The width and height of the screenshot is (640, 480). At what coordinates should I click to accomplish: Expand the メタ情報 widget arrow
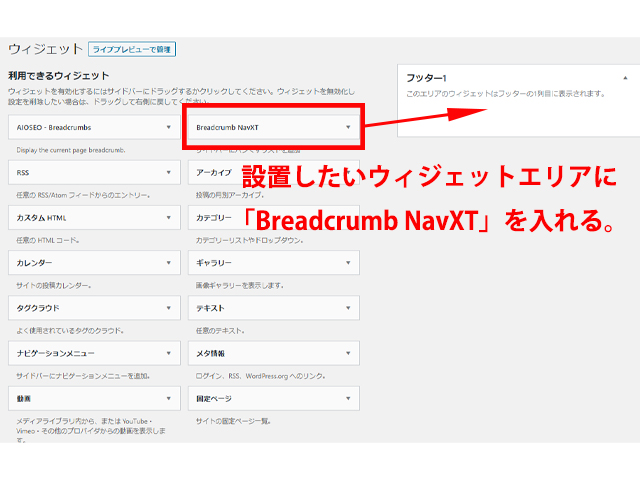coord(348,353)
